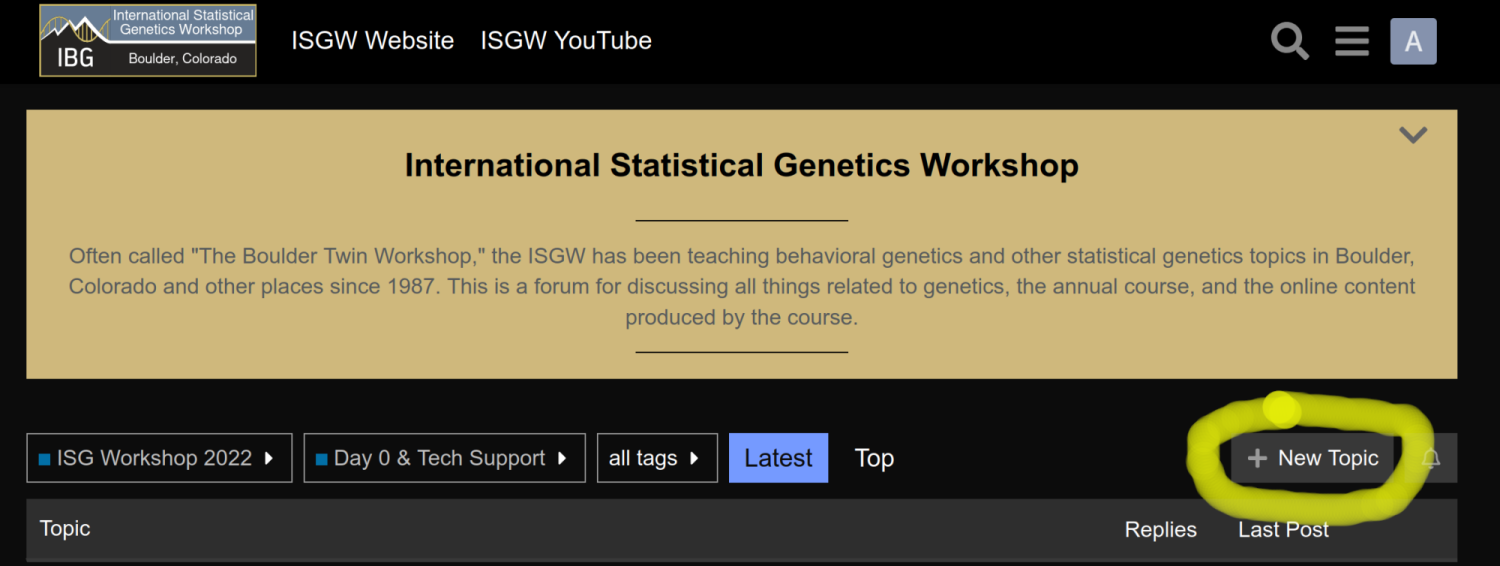Viewport: 1500px width, 566px height.
Task: Open the hamburger menu icon
Action: pos(1352,42)
